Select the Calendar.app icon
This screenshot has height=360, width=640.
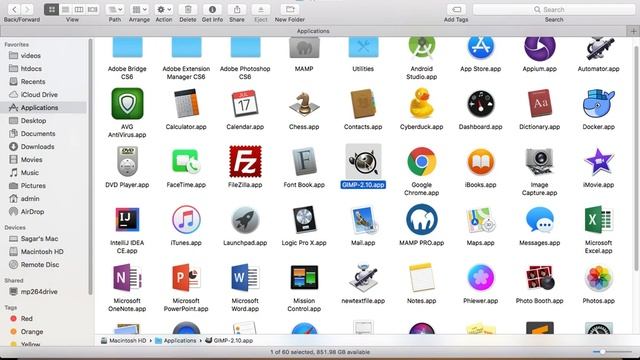click(x=245, y=104)
